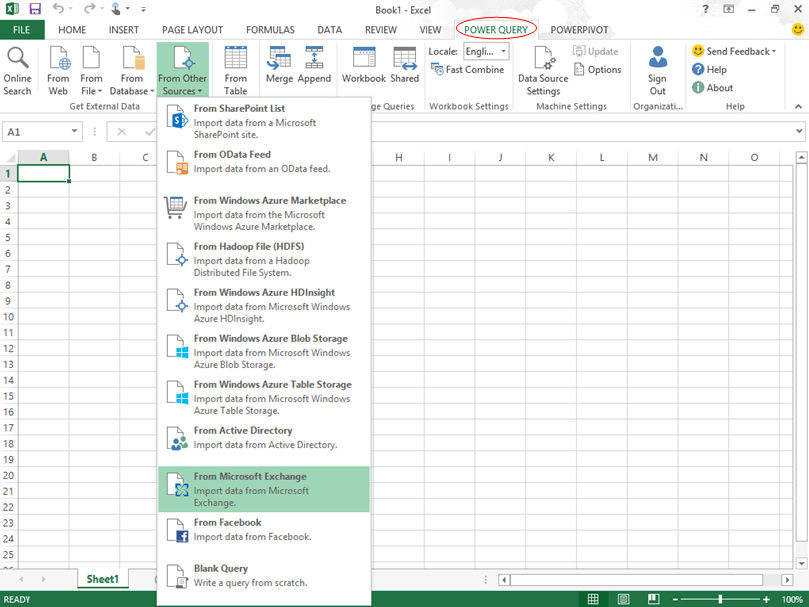Open Power Query Options

(x=597, y=70)
